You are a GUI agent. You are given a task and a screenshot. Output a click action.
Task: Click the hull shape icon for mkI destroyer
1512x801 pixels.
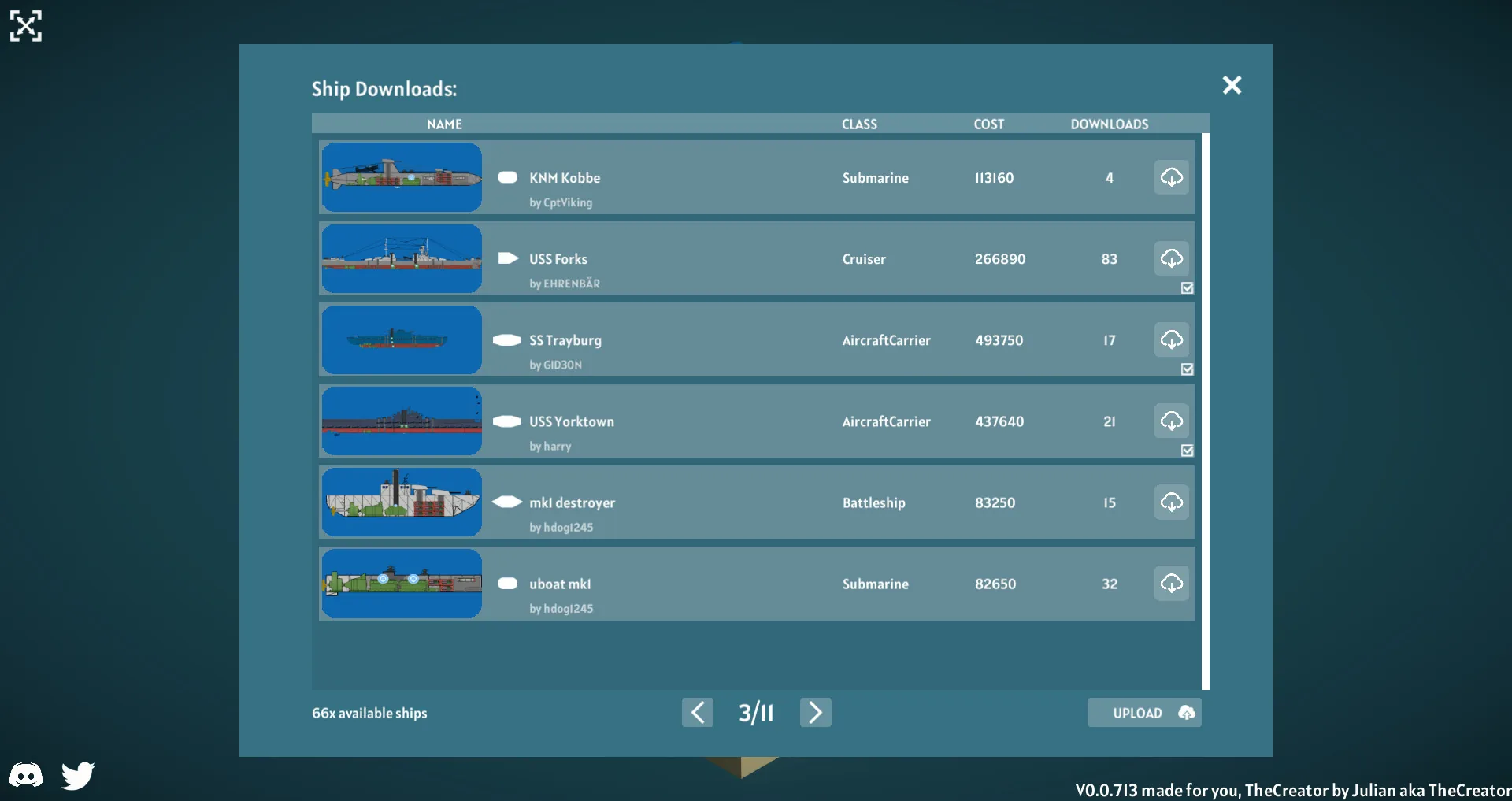click(507, 502)
